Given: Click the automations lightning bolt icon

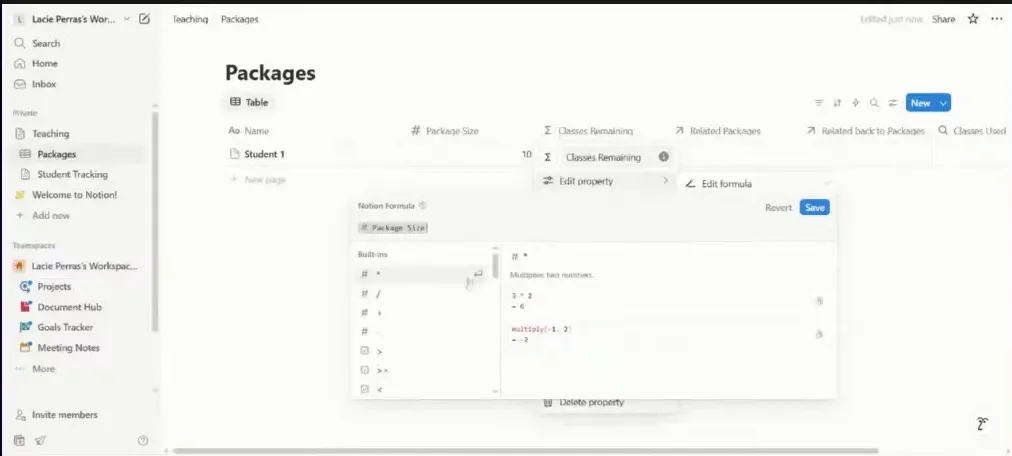Looking at the screenshot, I should point(855,103).
